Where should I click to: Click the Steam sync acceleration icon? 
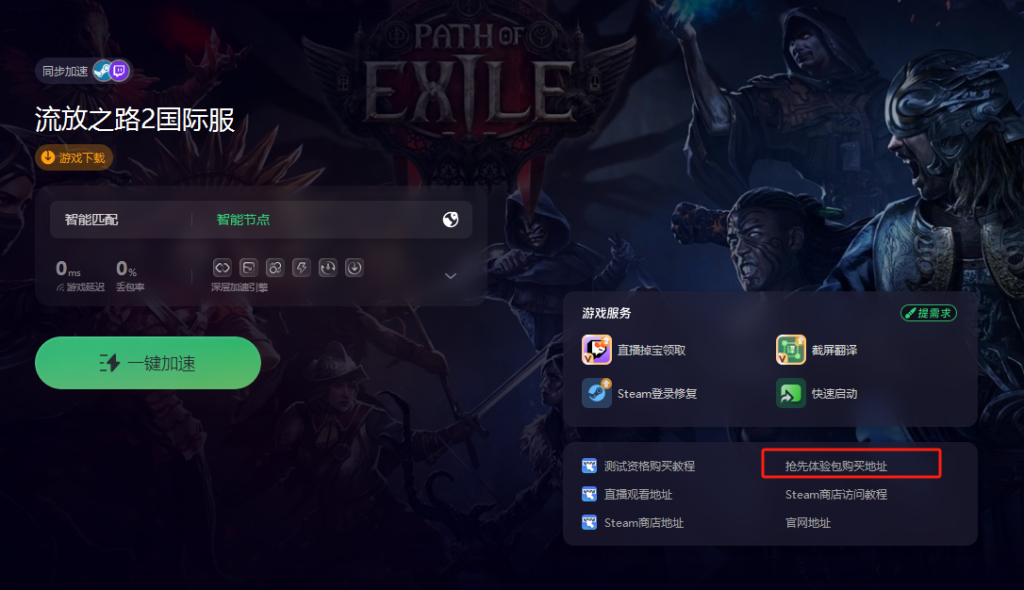(102, 71)
